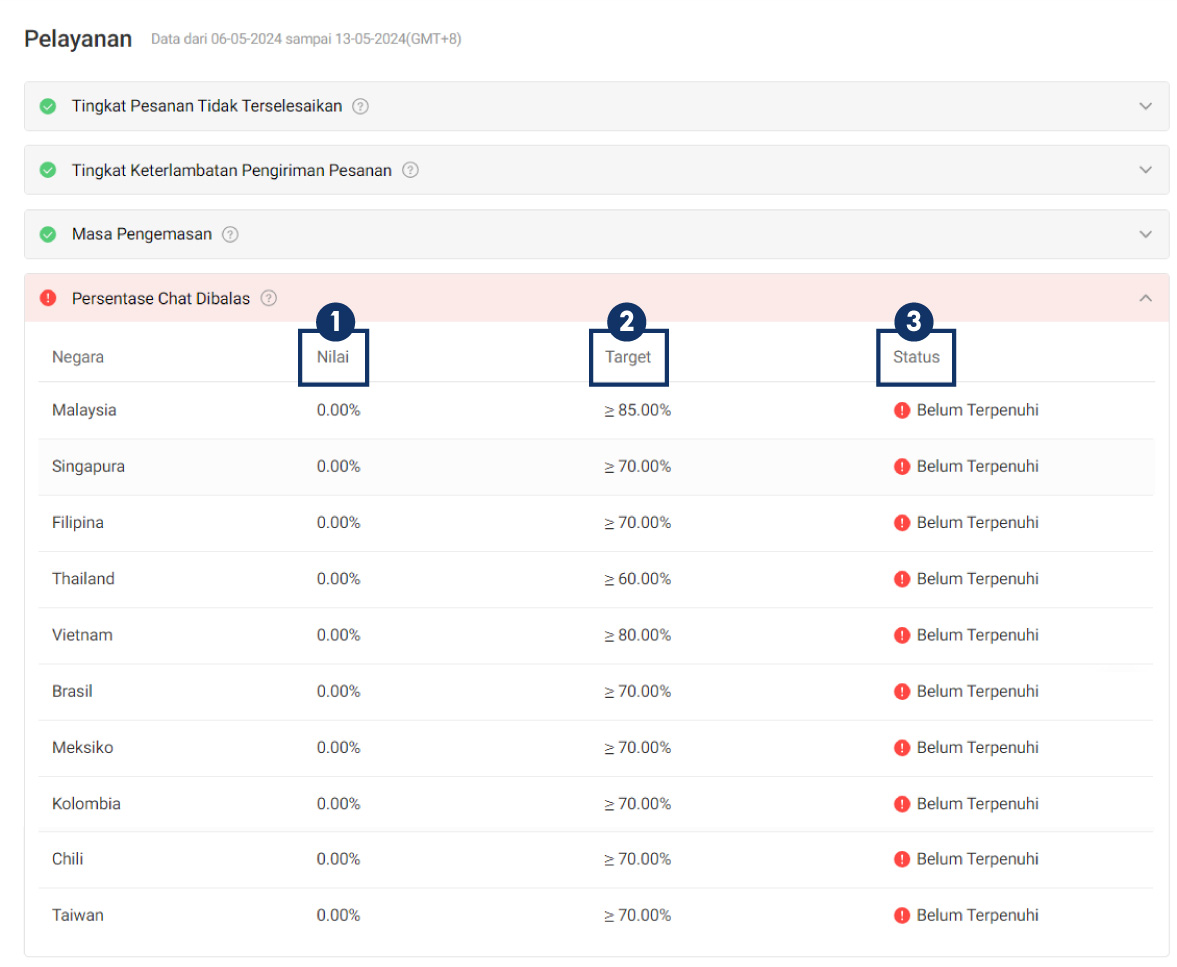Screen dimensions: 1177x967
Task: Click the Target column header
Action: (x=628, y=357)
